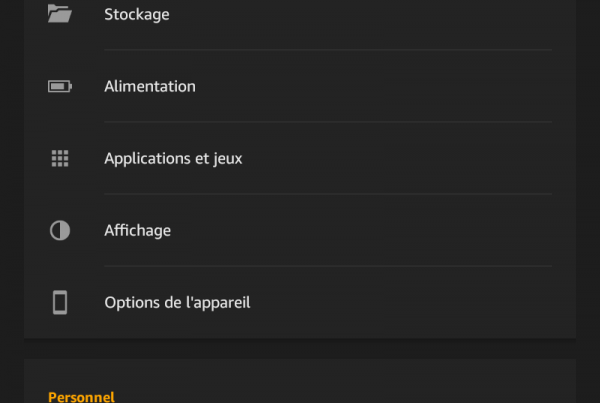Click the word 'Options' in the last entry
This screenshot has width=600, height=403.
(x=132, y=303)
